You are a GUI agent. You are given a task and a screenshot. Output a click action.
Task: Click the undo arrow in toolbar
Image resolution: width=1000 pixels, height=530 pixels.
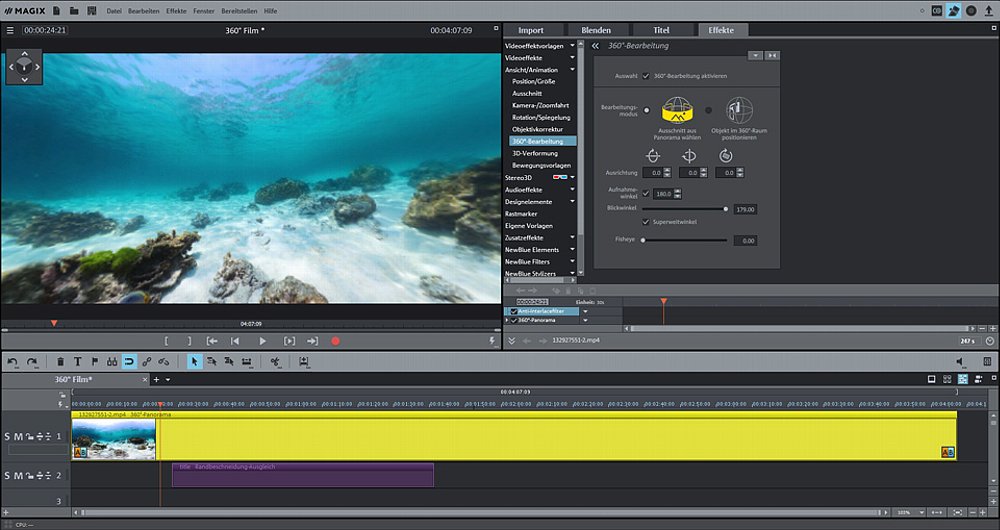[x=13, y=362]
